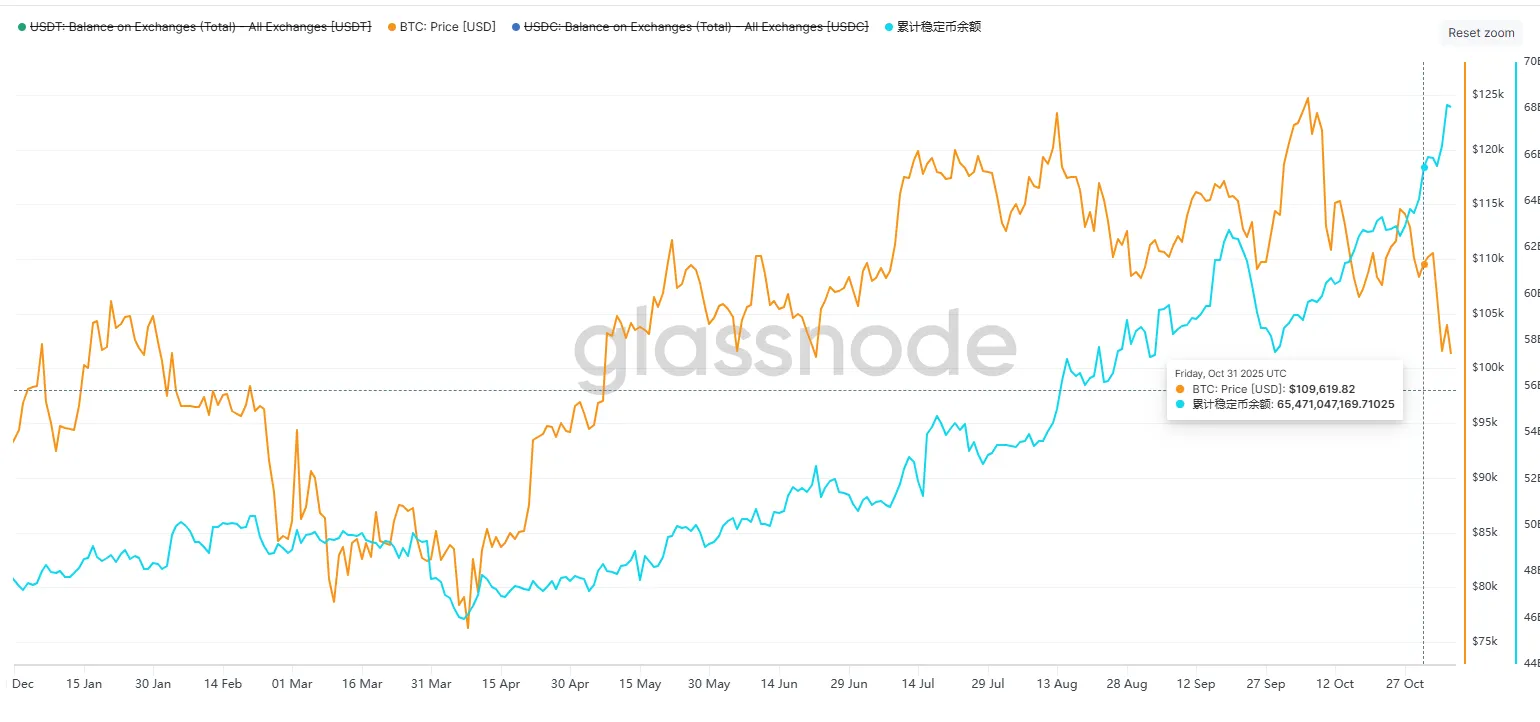Click the orange hover marker on BTC line
The height and width of the screenshot is (722, 1540).
pyautogui.click(x=1424, y=265)
